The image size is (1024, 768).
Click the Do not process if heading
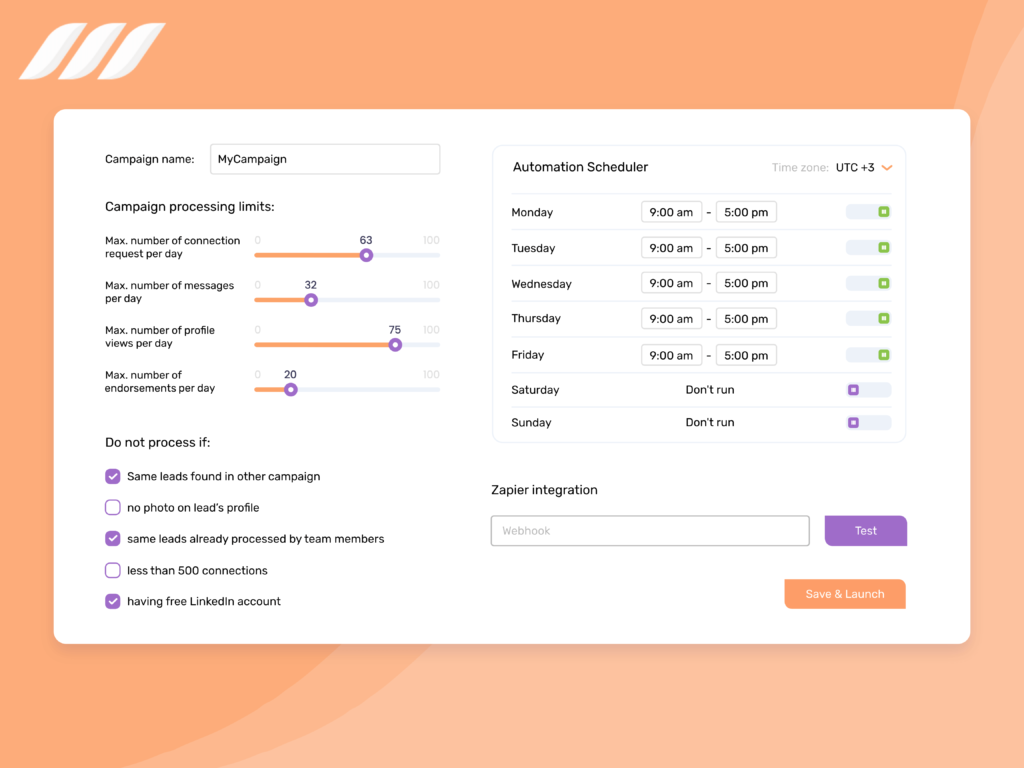pyautogui.click(x=157, y=443)
